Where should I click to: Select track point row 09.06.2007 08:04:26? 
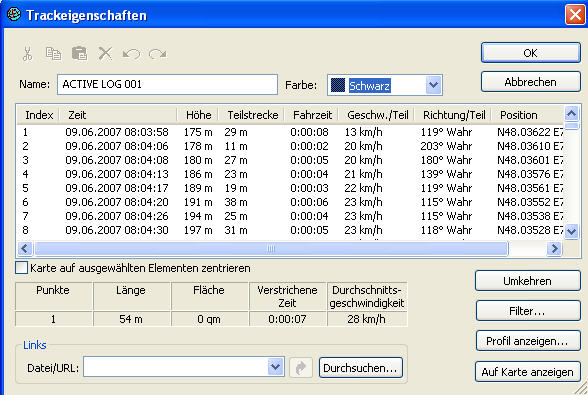pyautogui.click(x=290, y=216)
